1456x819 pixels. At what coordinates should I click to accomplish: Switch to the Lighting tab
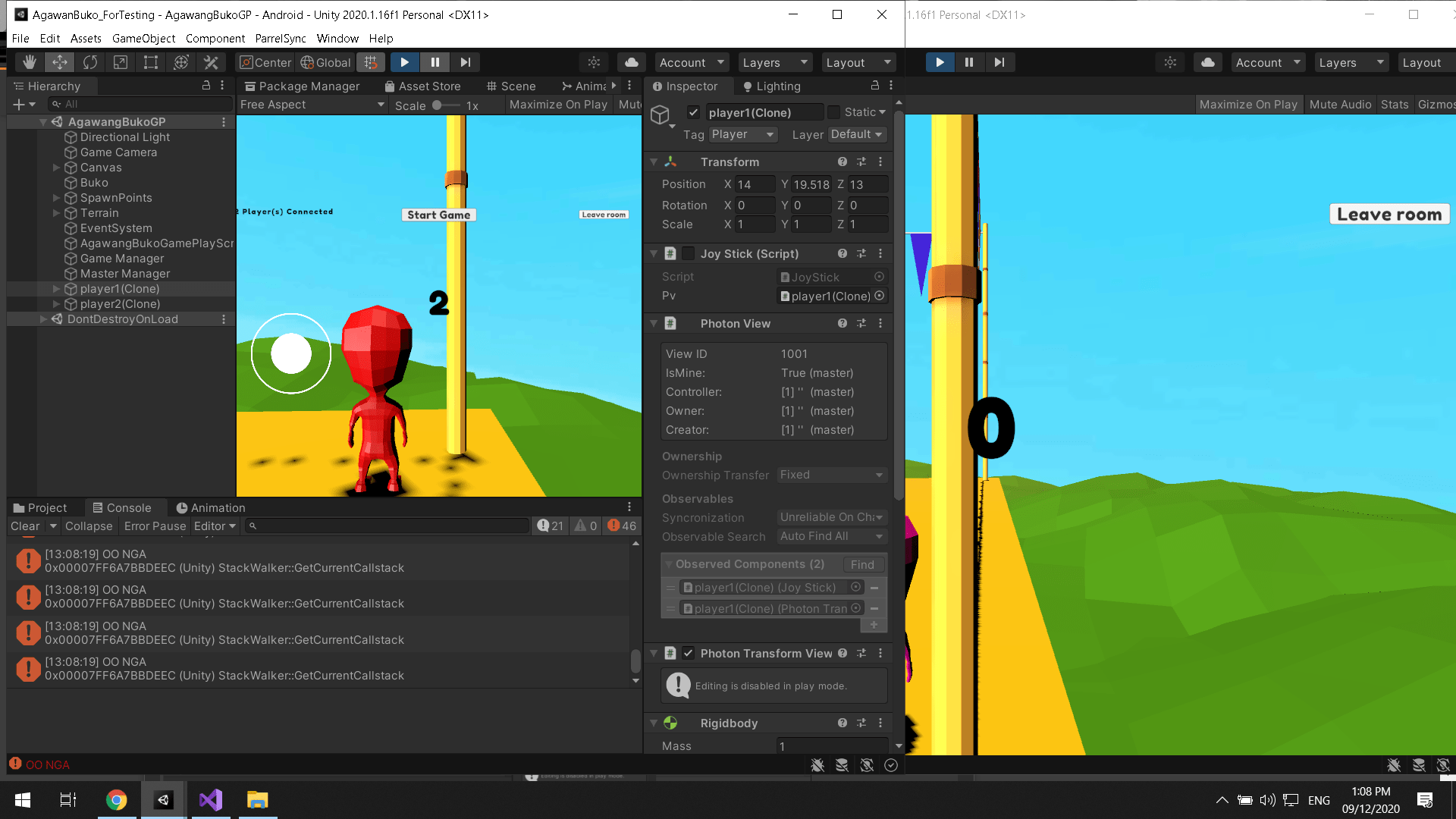(x=773, y=86)
